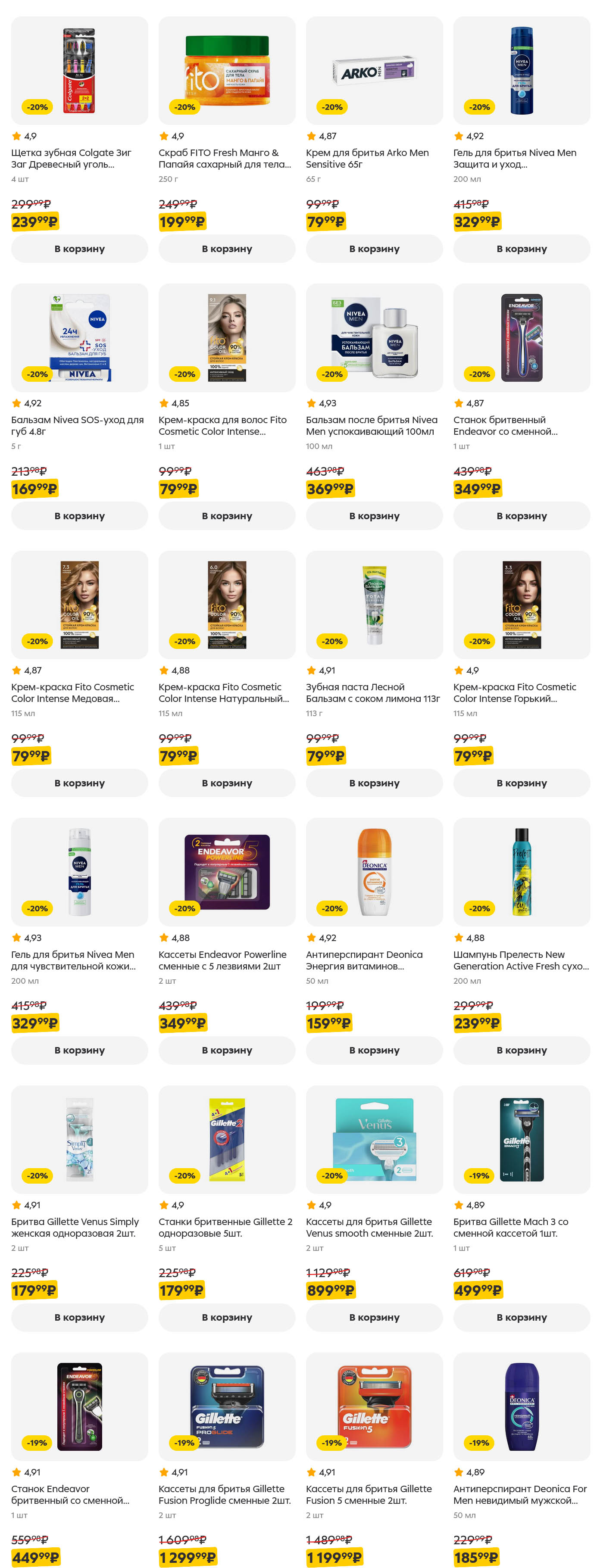Add Nivea Men after-shave balm to cart
The height and width of the screenshot is (1568, 600).
[374, 516]
